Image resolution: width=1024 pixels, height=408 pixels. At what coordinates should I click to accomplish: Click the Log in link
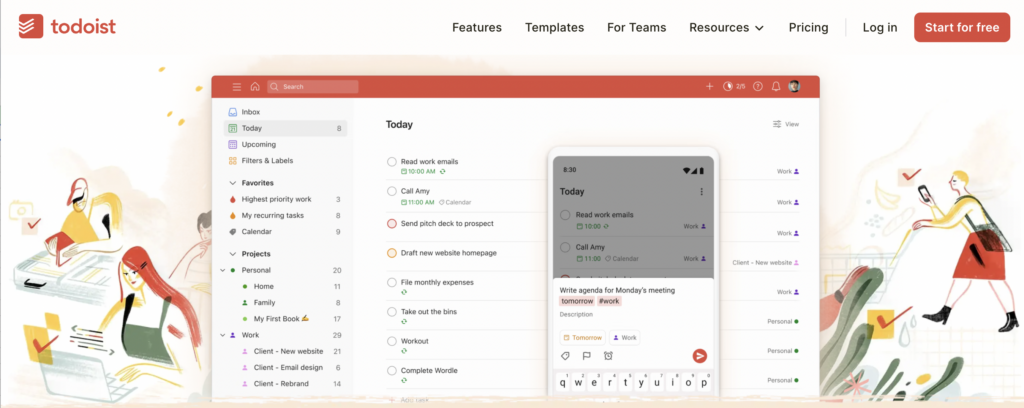tap(880, 27)
